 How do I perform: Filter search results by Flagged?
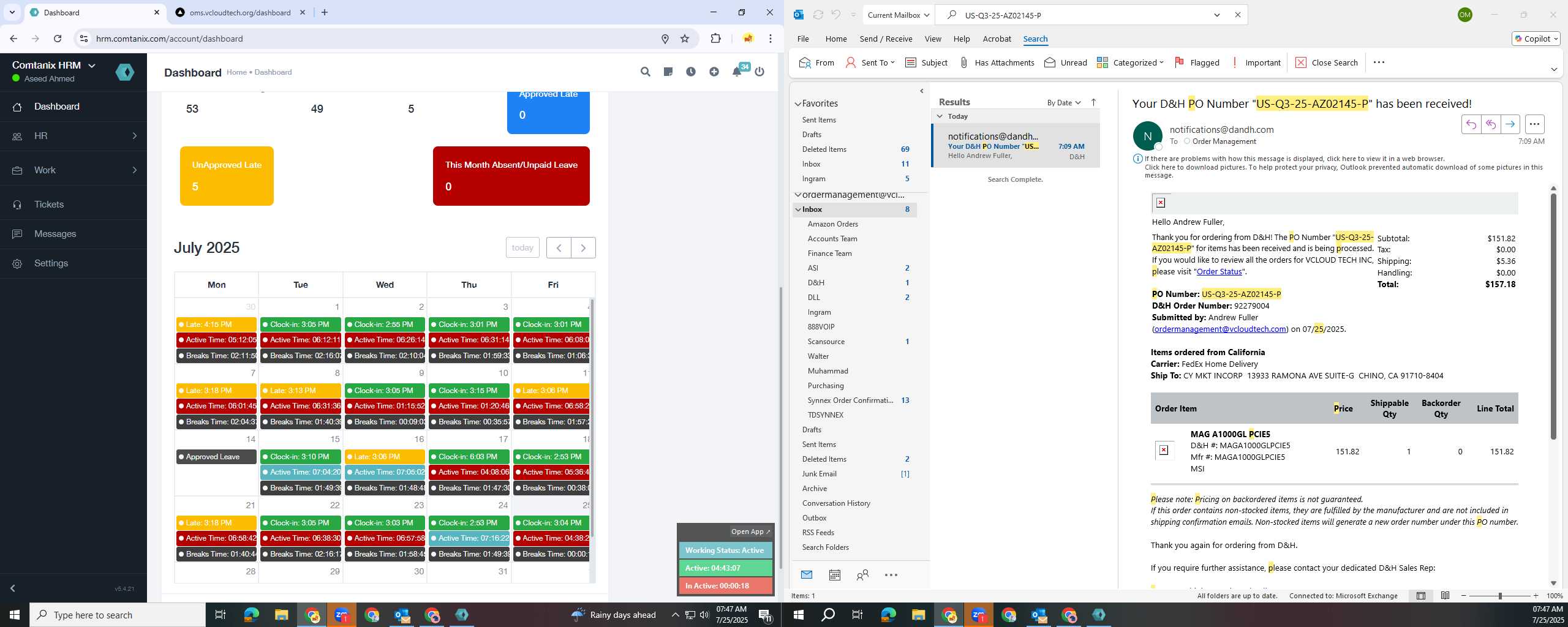[x=1197, y=62]
